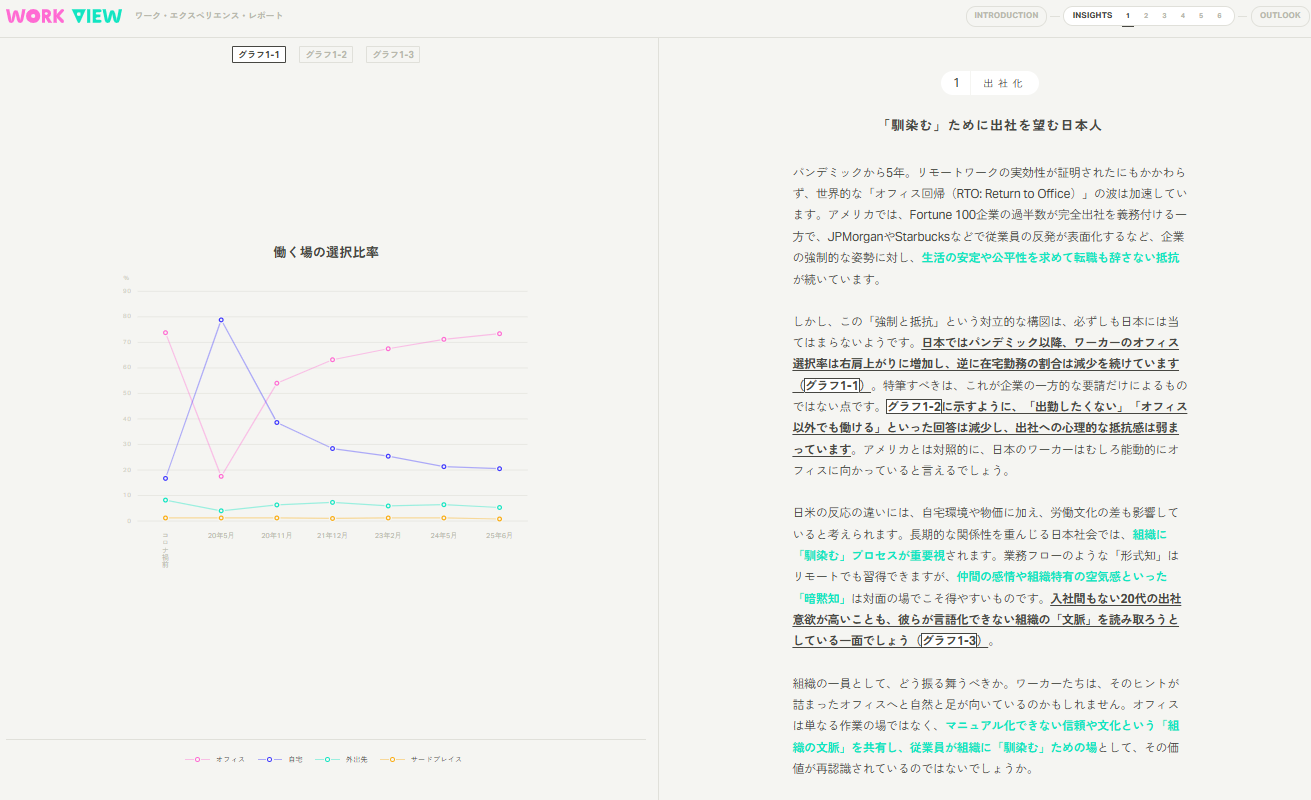Select the グラフ1-1 tab
Viewport: 1311px width, 800px height.
(x=259, y=54)
